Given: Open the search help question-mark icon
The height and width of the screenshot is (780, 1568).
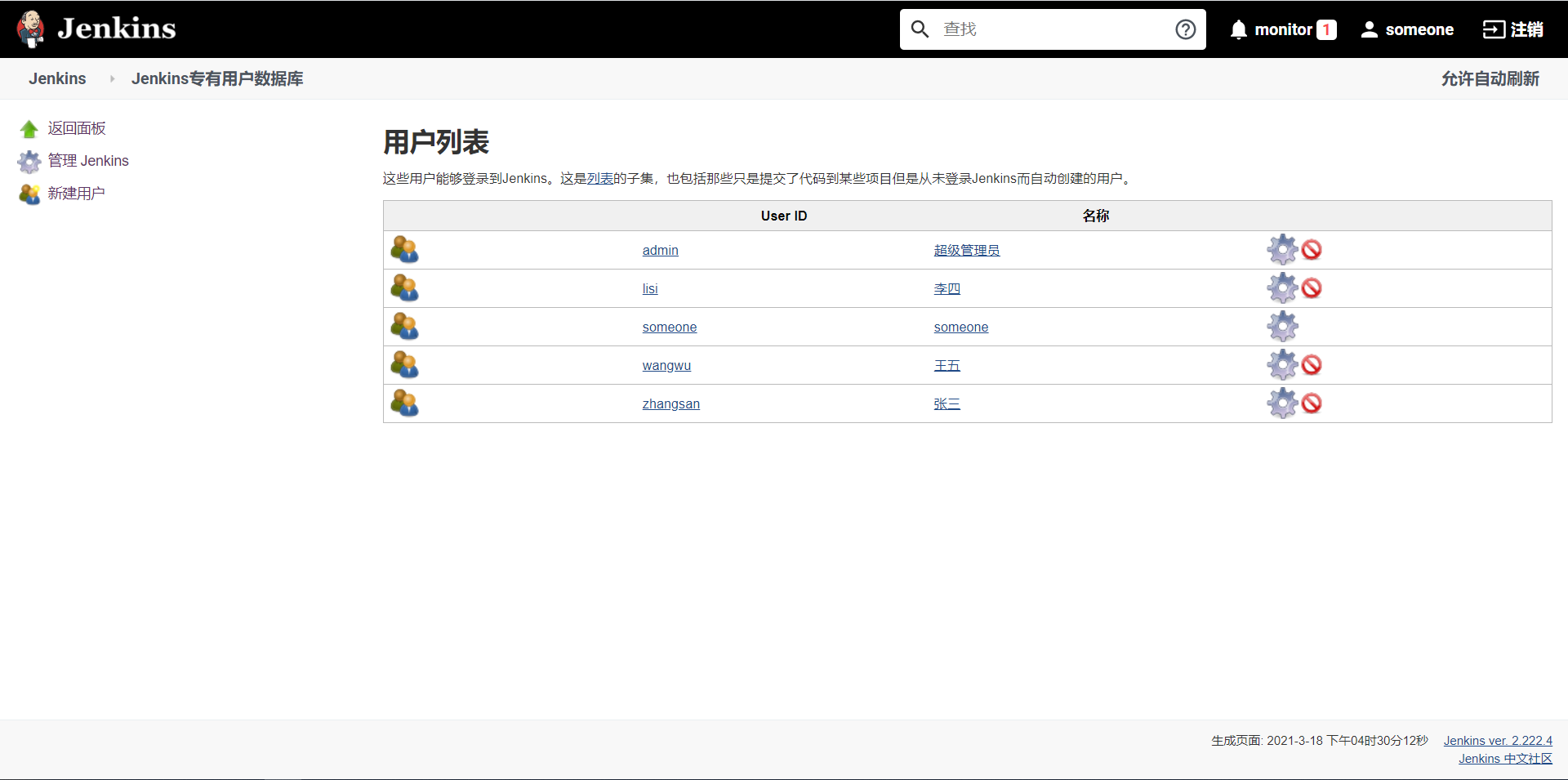Looking at the screenshot, I should point(1185,29).
